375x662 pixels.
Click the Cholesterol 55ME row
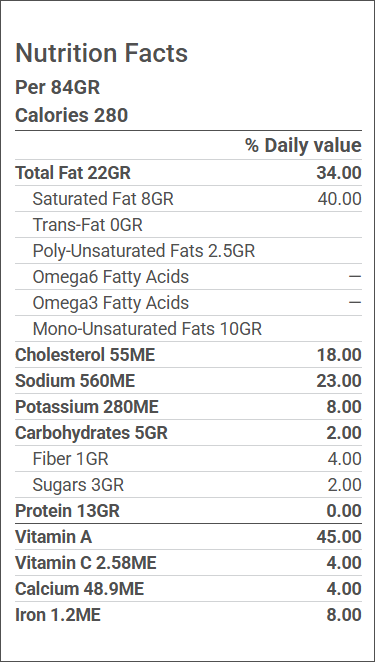(188, 355)
